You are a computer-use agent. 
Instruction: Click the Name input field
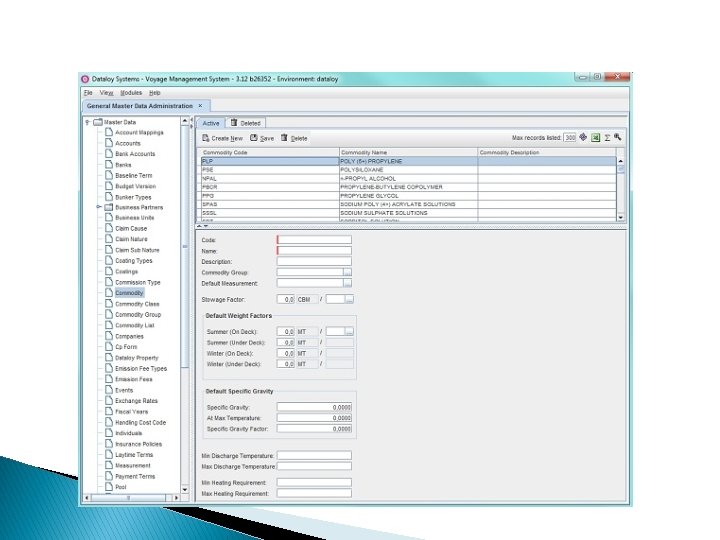coord(314,251)
